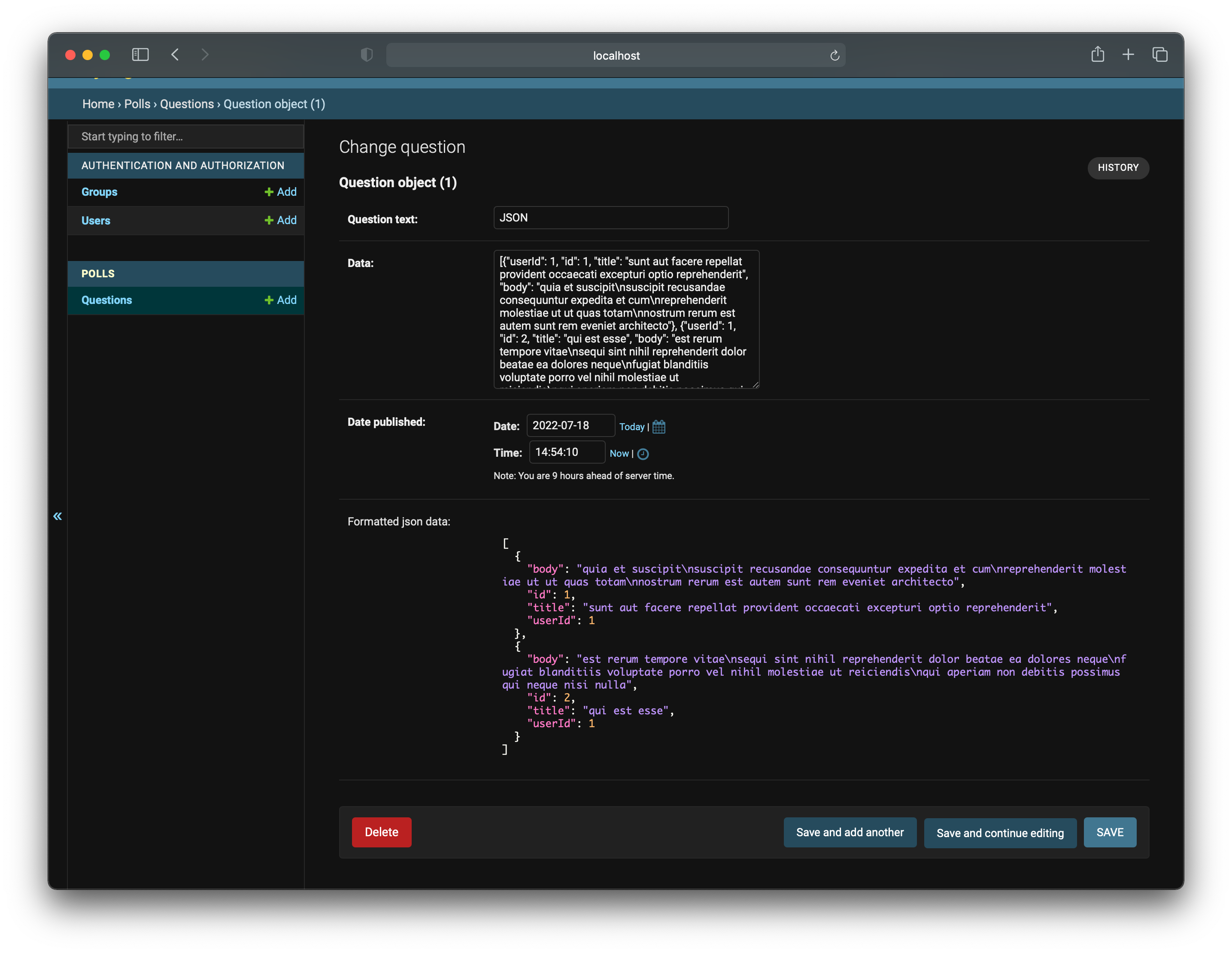The image size is (1232, 953).
Task: Open the calendar picker icon beside Date
Action: click(x=659, y=427)
